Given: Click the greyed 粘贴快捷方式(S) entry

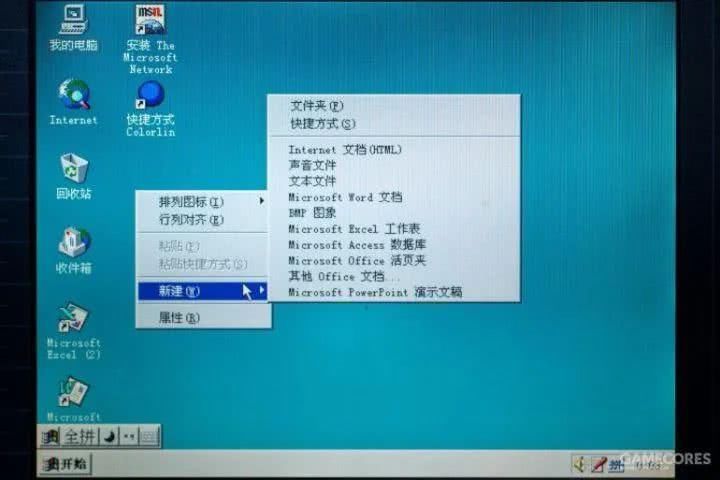Looking at the screenshot, I should point(202,264).
